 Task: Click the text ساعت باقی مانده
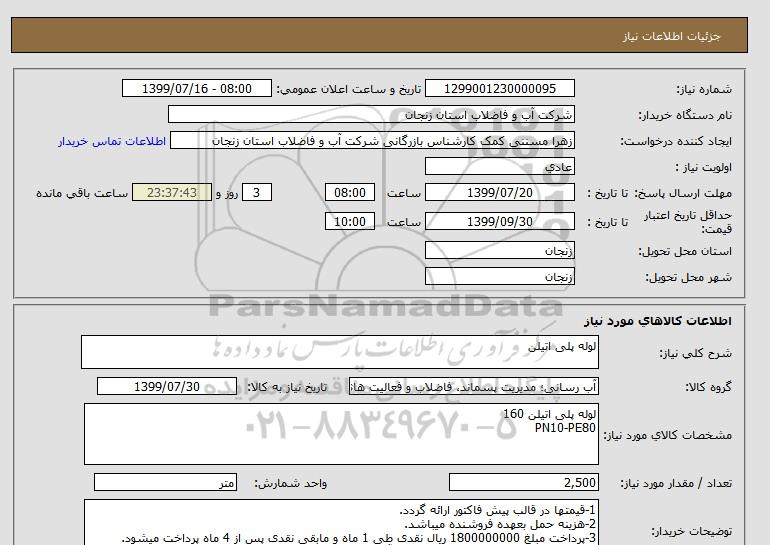(82, 193)
